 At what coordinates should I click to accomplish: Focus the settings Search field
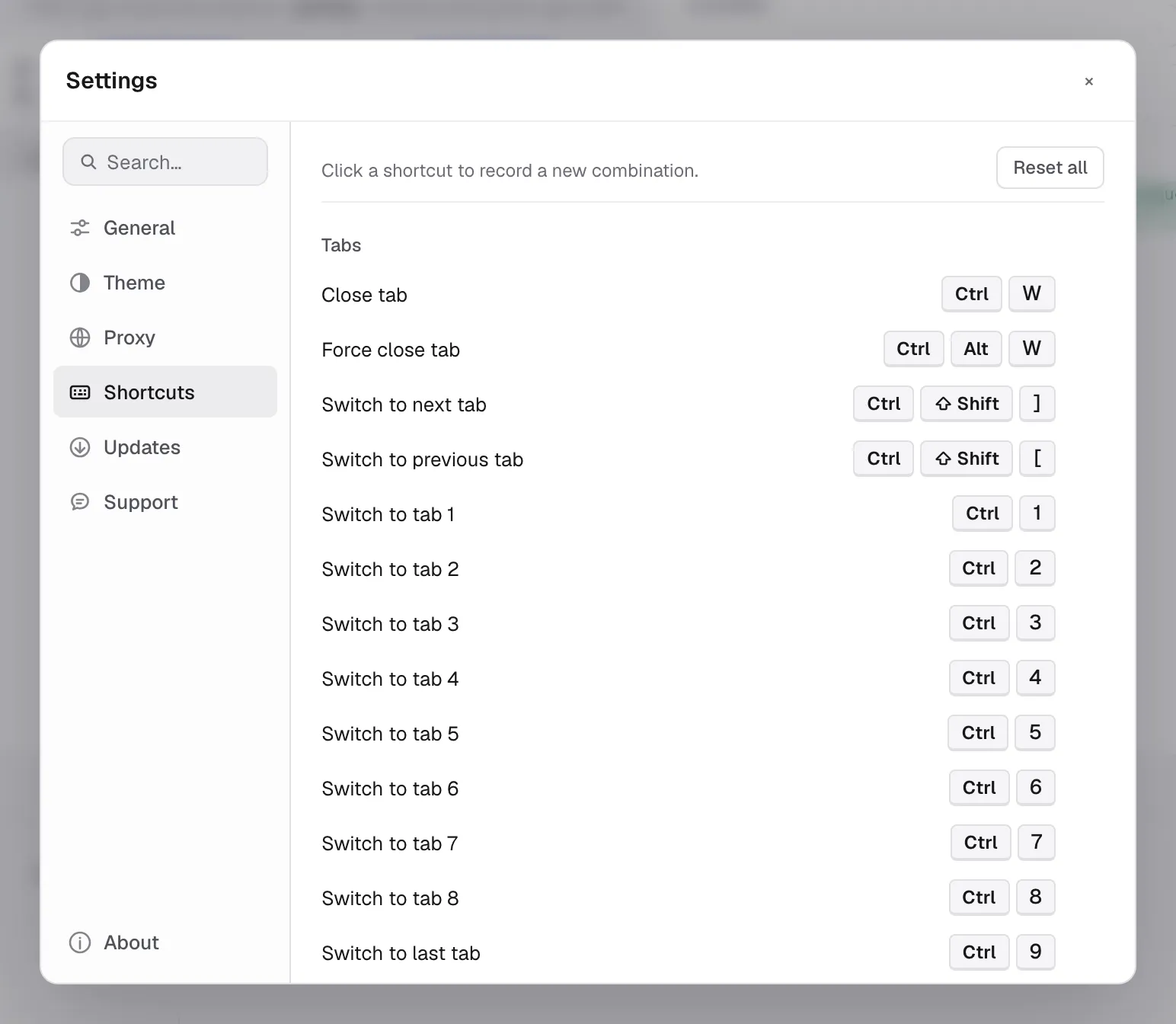tap(165, 162)
